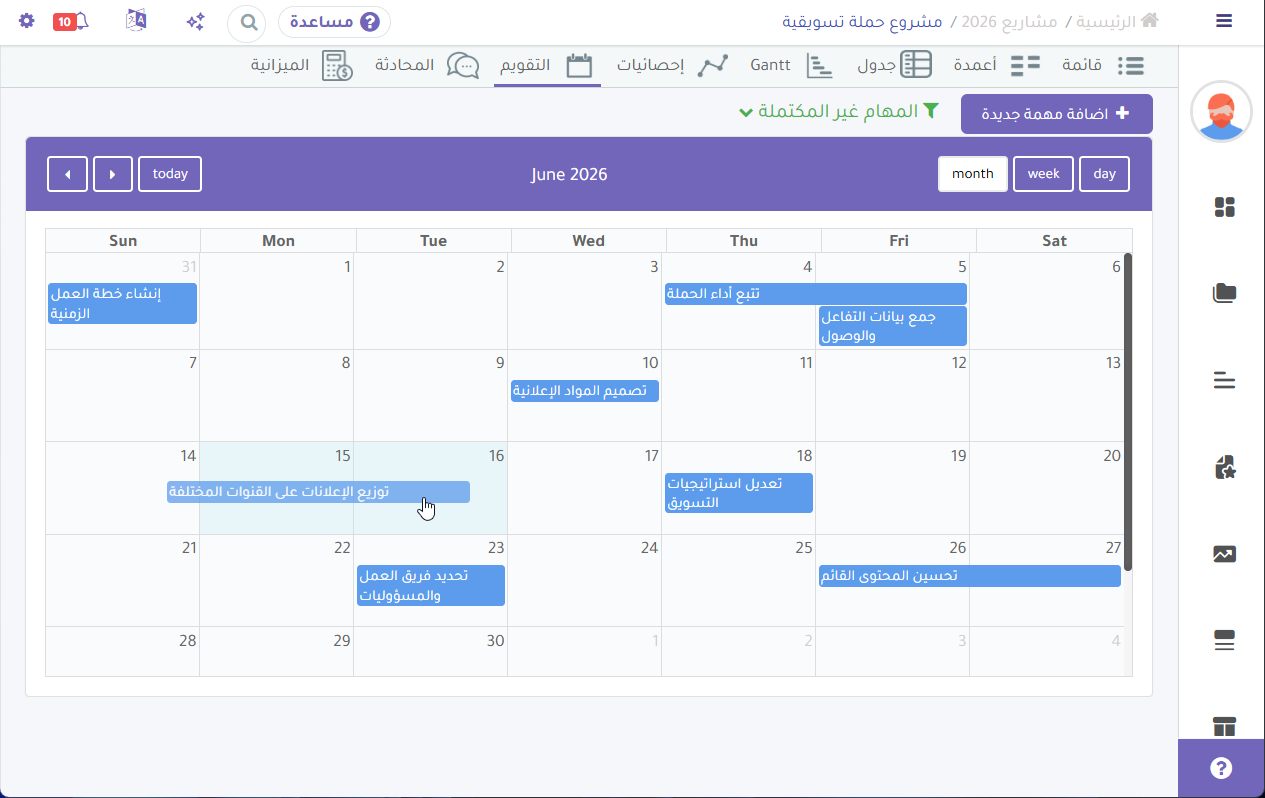Click مشاريع 2026 breadcrumb link

1008,21
